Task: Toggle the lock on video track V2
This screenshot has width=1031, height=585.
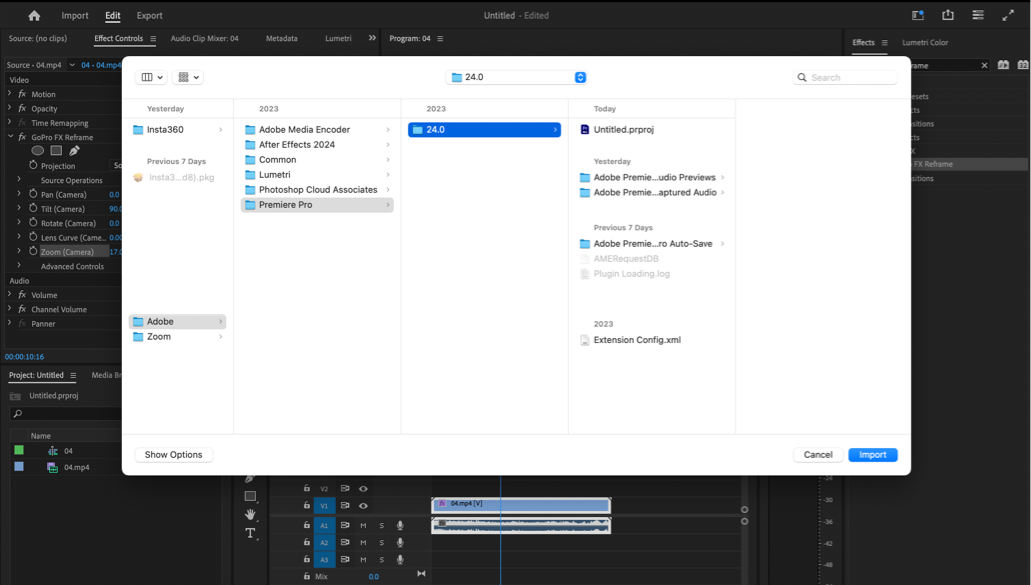Action: [307, 489]
